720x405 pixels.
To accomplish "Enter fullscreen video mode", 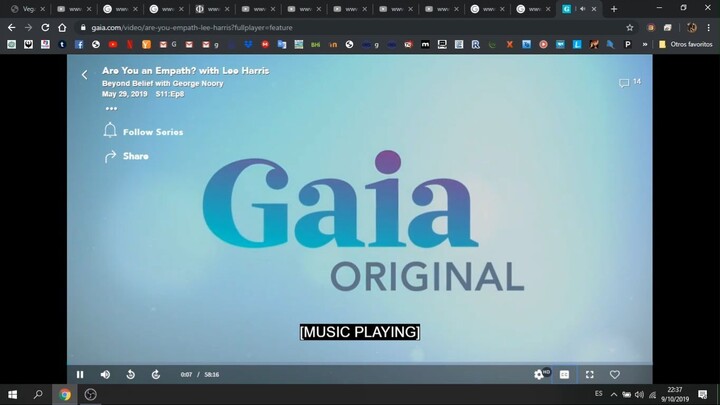I will 590,375.
